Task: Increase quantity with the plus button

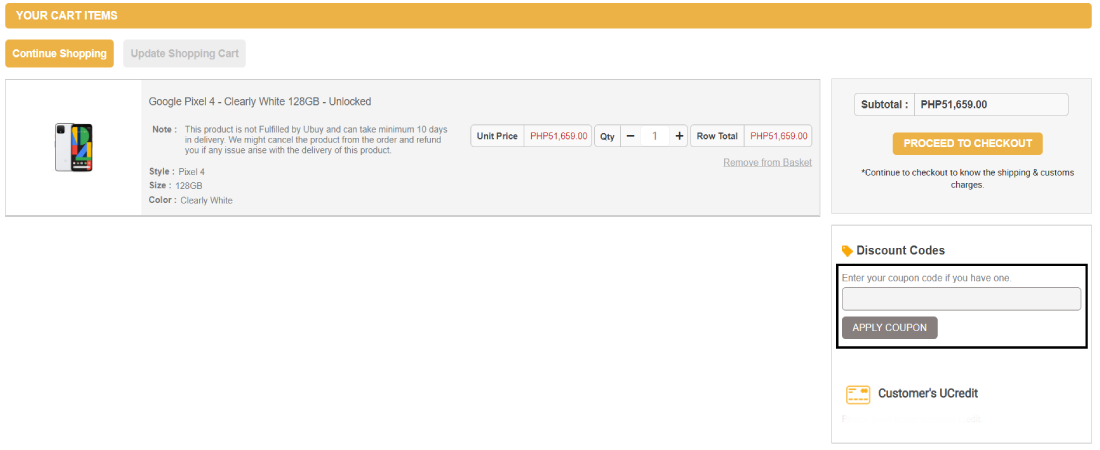Action: pyautogui.click(x=679, y=136)
